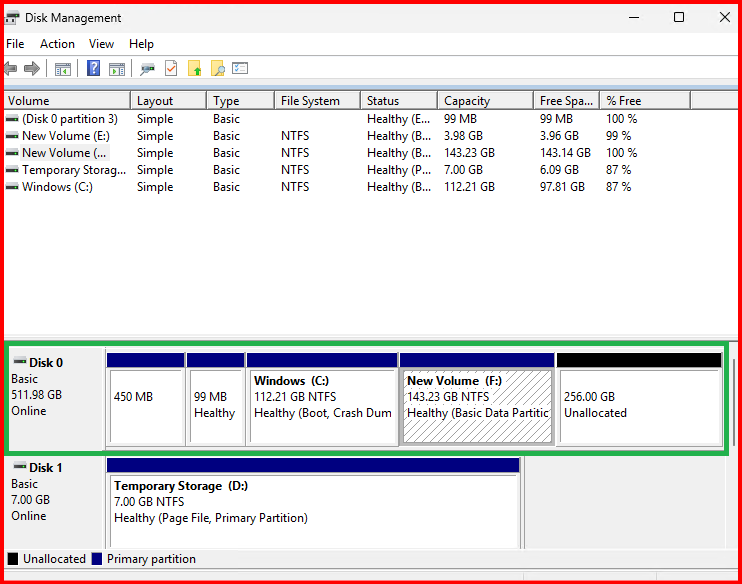Viewport: 742px width, 584px height.
Task: Open Help via the blue question-mark icon
Action: 93,69
